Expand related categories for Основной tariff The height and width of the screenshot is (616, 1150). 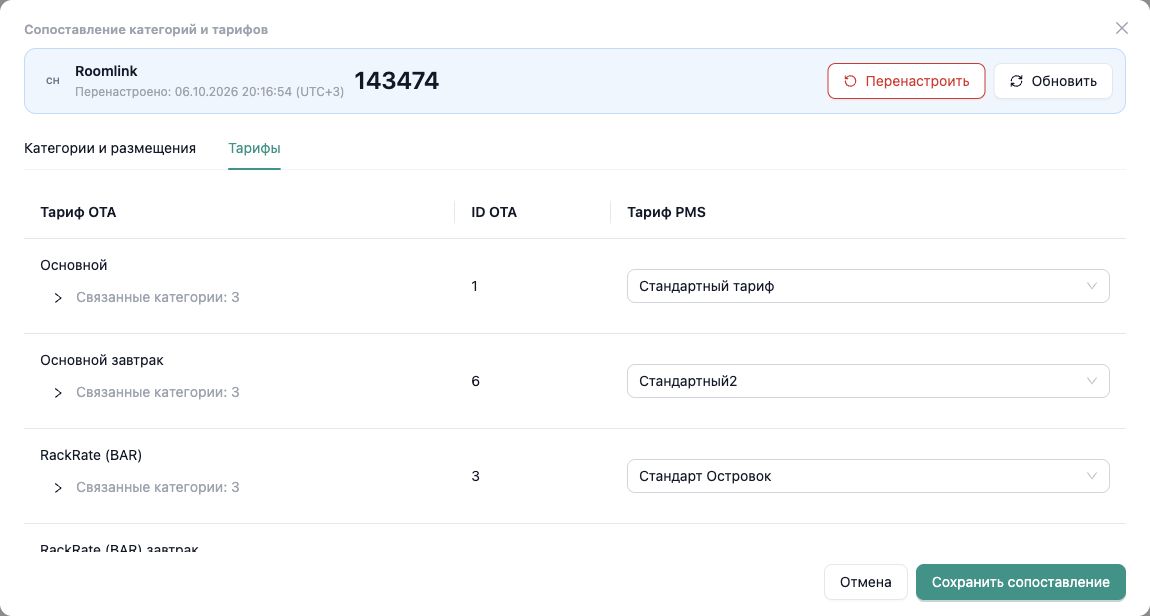tap(58, 298)
